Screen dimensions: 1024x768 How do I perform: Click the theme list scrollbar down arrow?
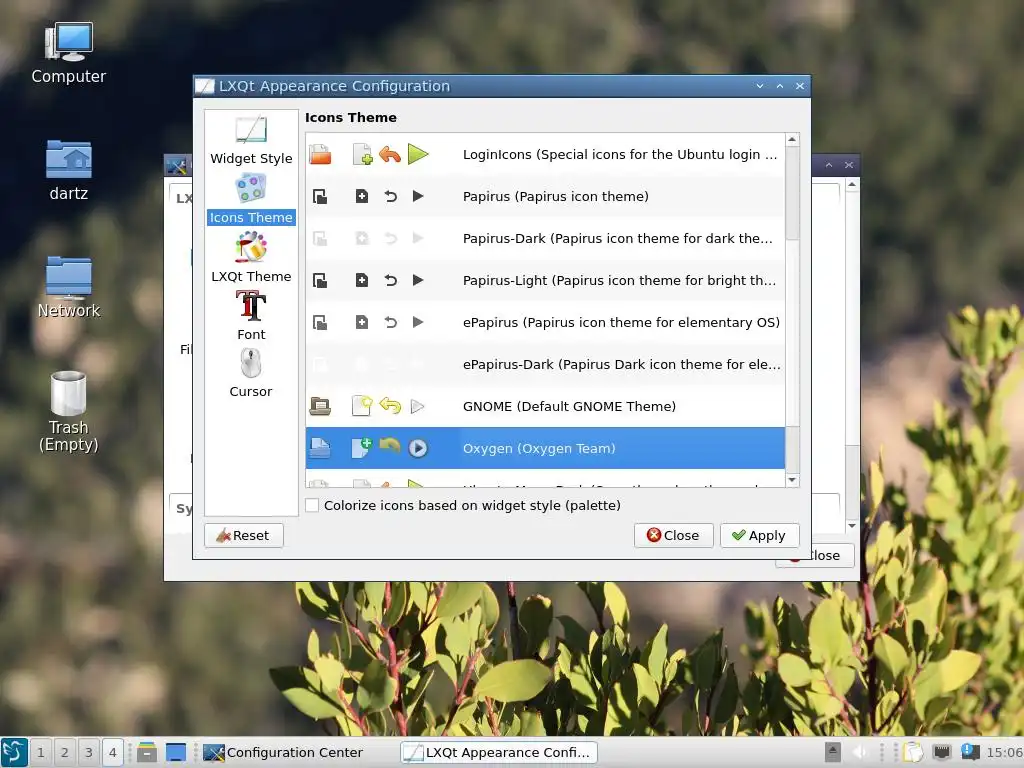click(792, 480)
